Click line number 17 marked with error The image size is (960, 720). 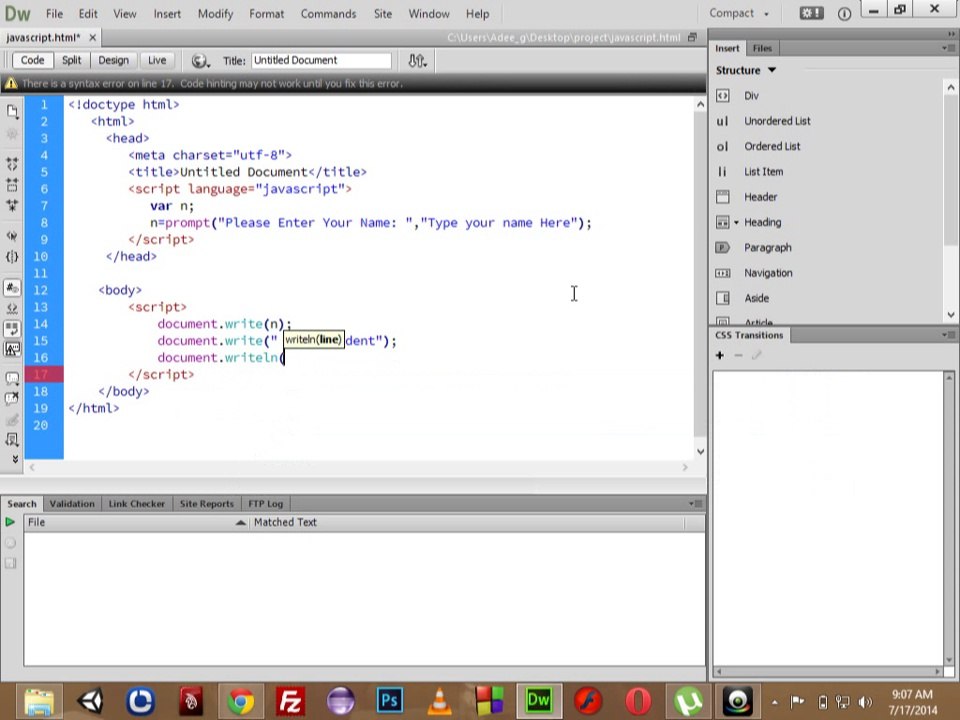point(40,375)
